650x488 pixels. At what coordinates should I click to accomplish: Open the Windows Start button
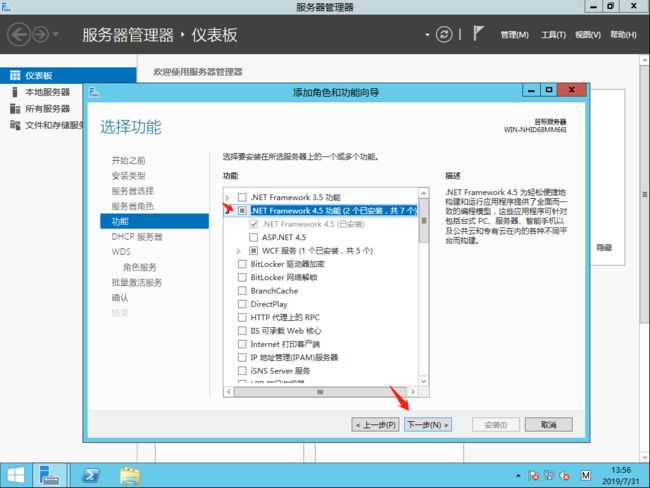[x=16, y=475]
